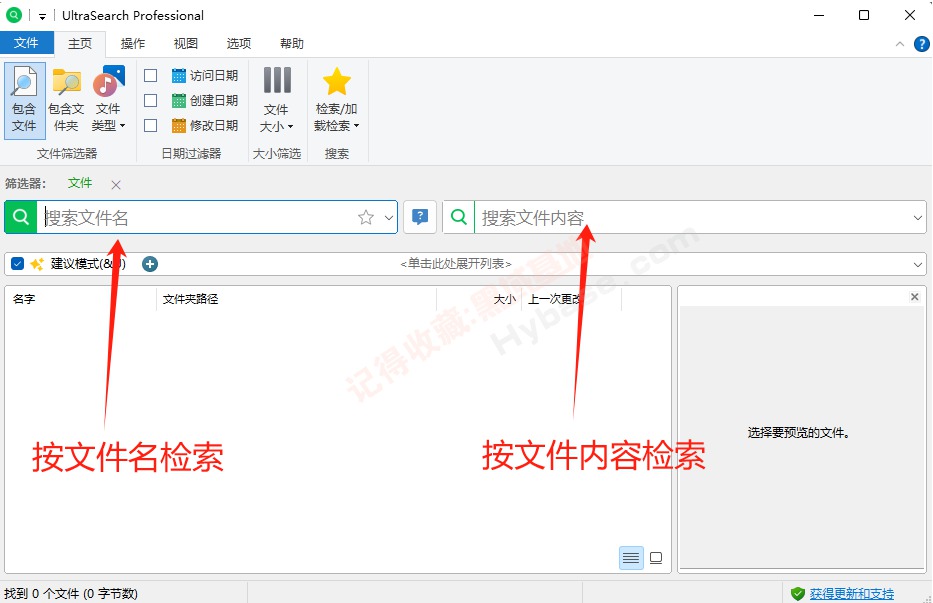Click the 找到 0 个文件 status text
This screenshot has width=933, height=603.
(71, 593)
